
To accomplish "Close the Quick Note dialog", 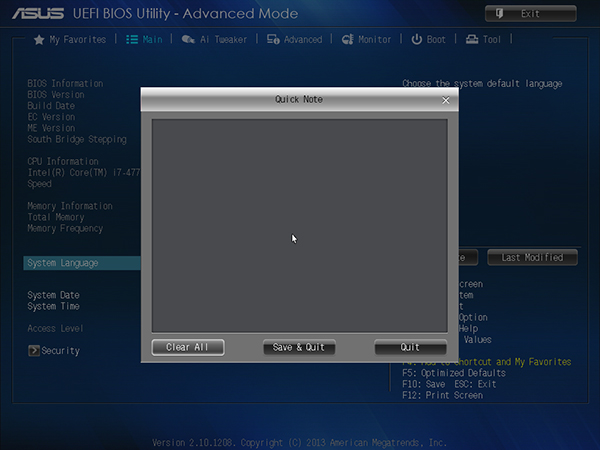I will click(x=446, y=100).
